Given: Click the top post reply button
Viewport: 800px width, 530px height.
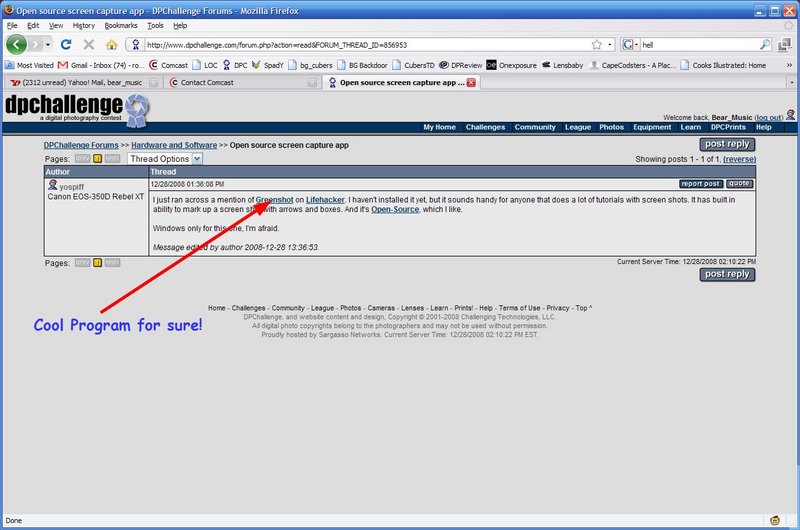Looking at the screenshot, I should pyautogui.click(x=727, y=145).
